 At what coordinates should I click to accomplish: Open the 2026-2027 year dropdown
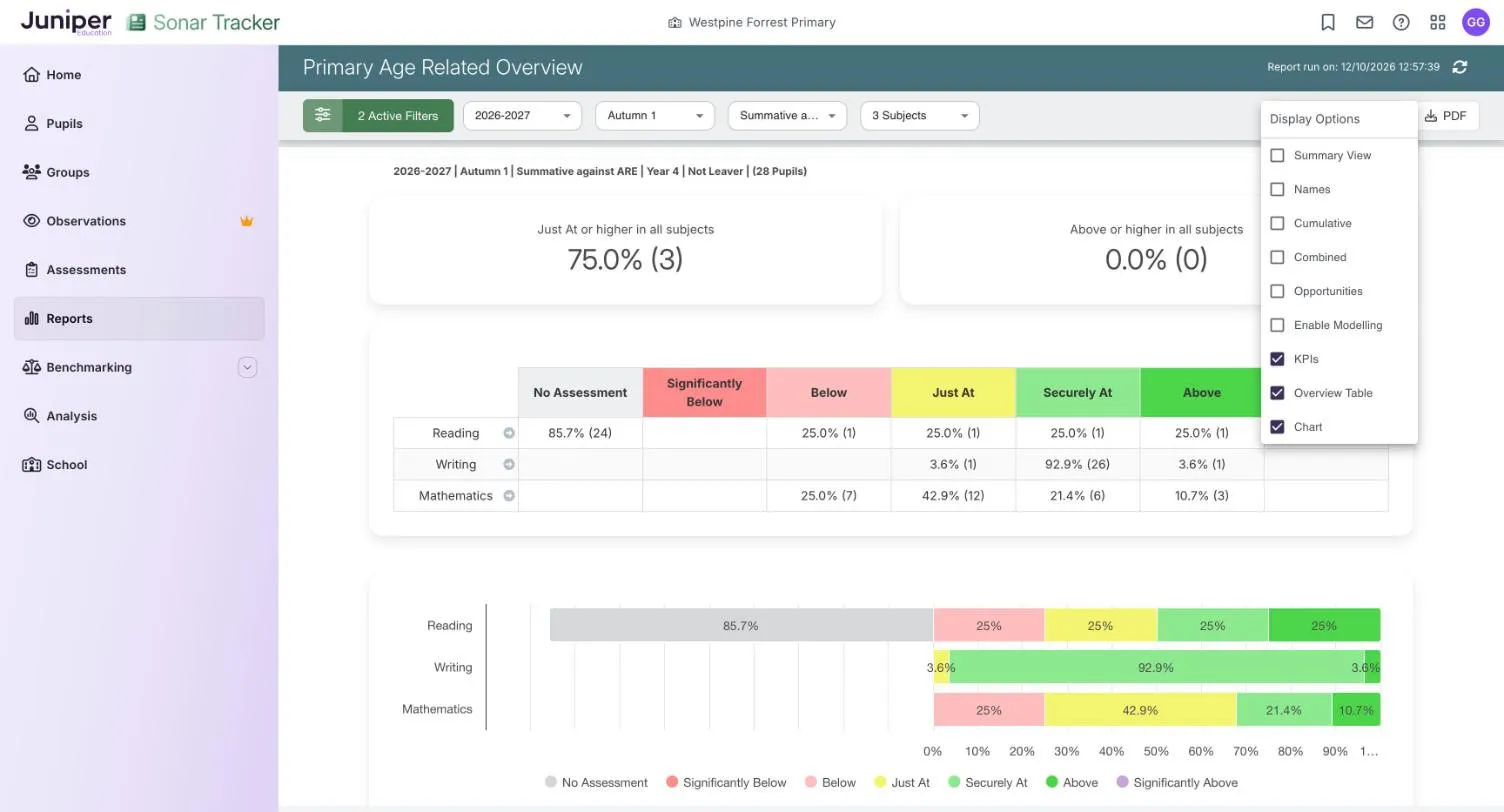tap(522, 115)
